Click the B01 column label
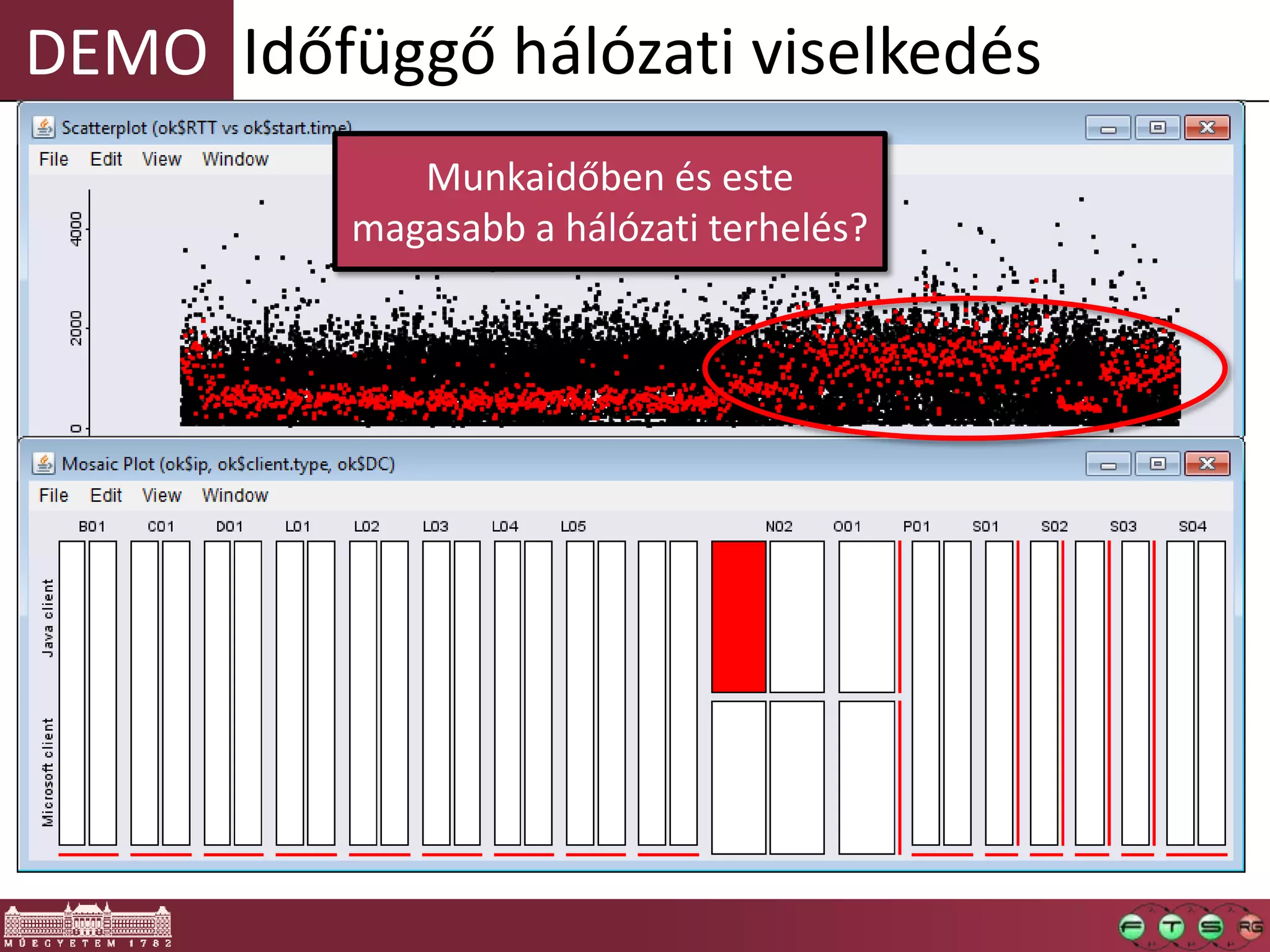1270x952 pixels. 92,526
